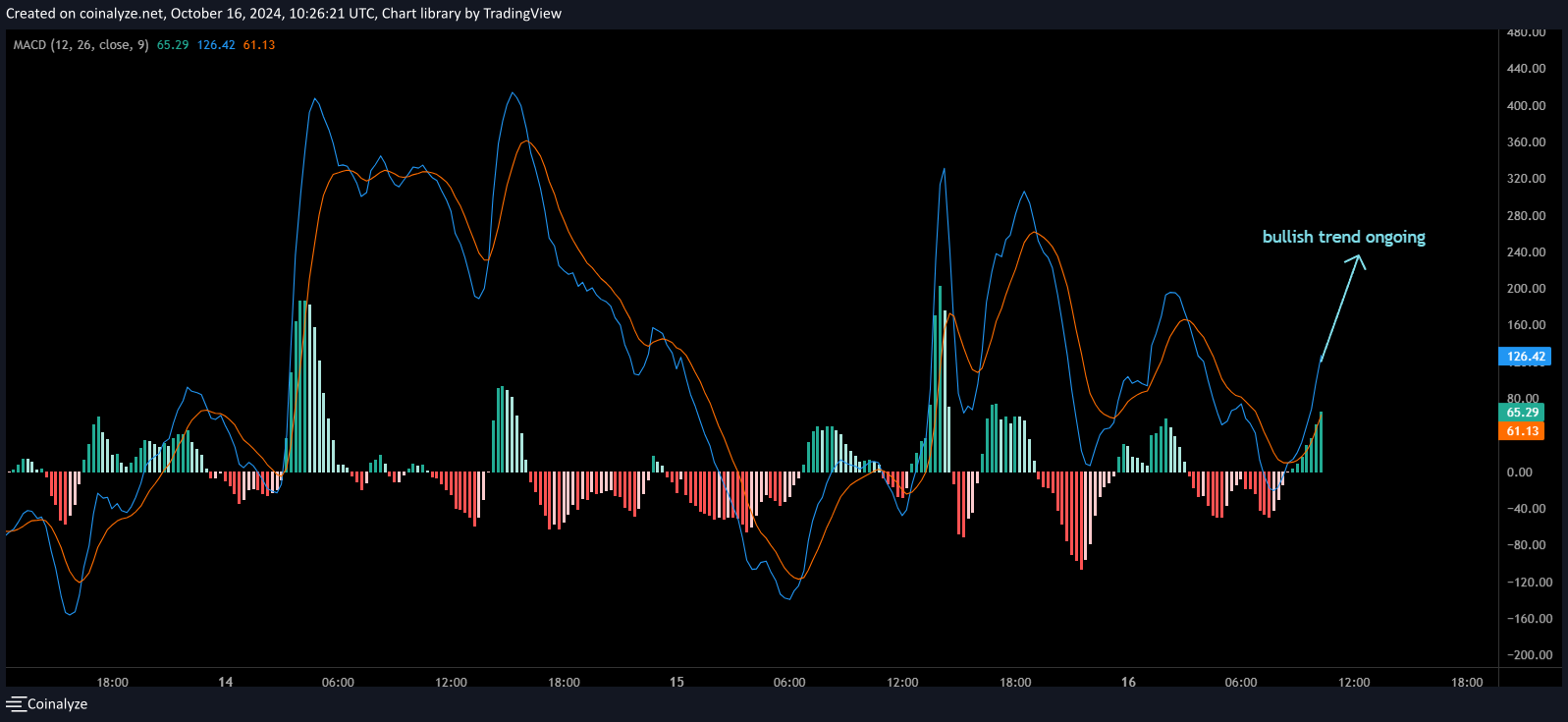
Task: Click the arrowhead of the cyan annotation arrow
Action: (x=1358, y=258)
